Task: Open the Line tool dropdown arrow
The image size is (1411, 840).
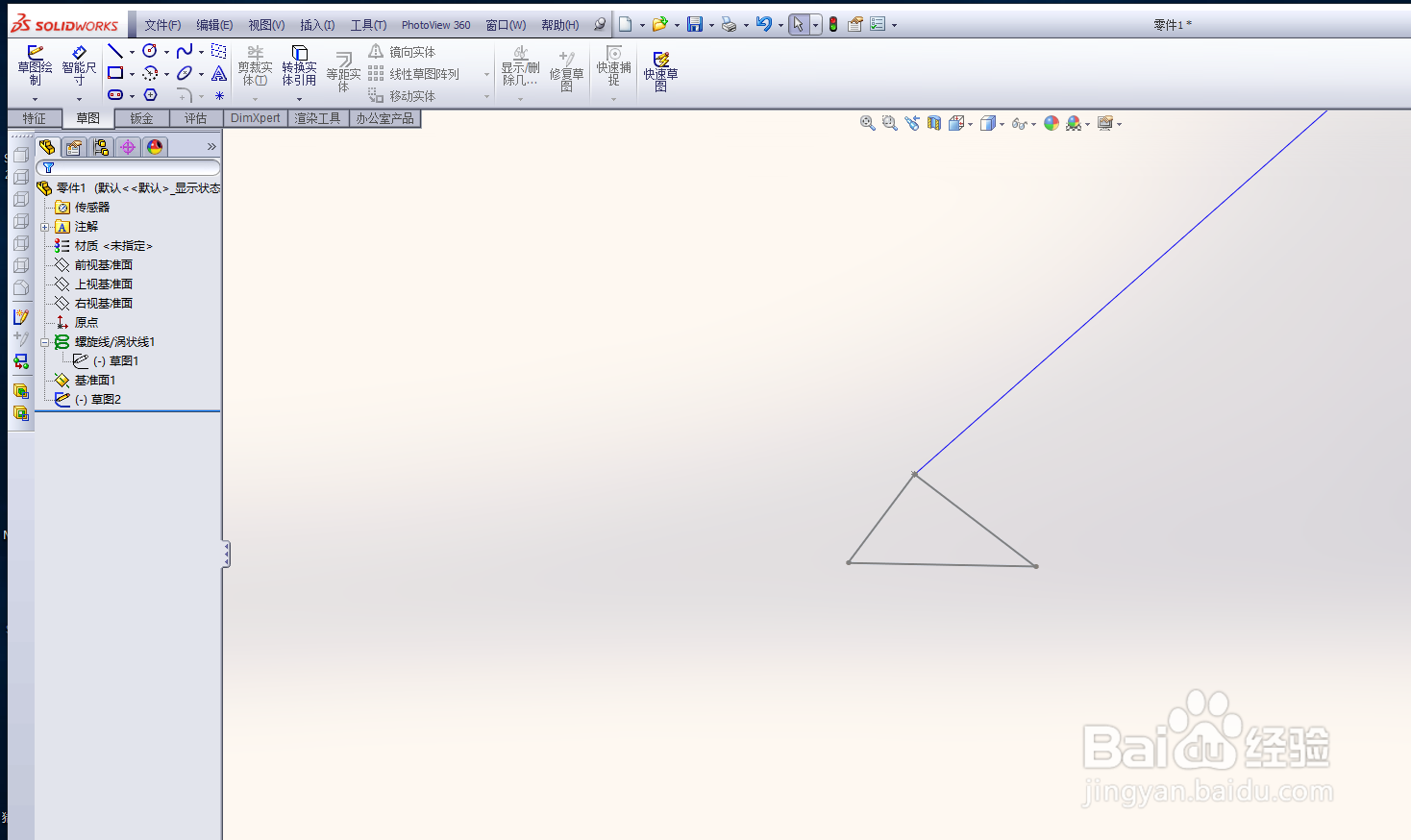Action: point(132,52)
